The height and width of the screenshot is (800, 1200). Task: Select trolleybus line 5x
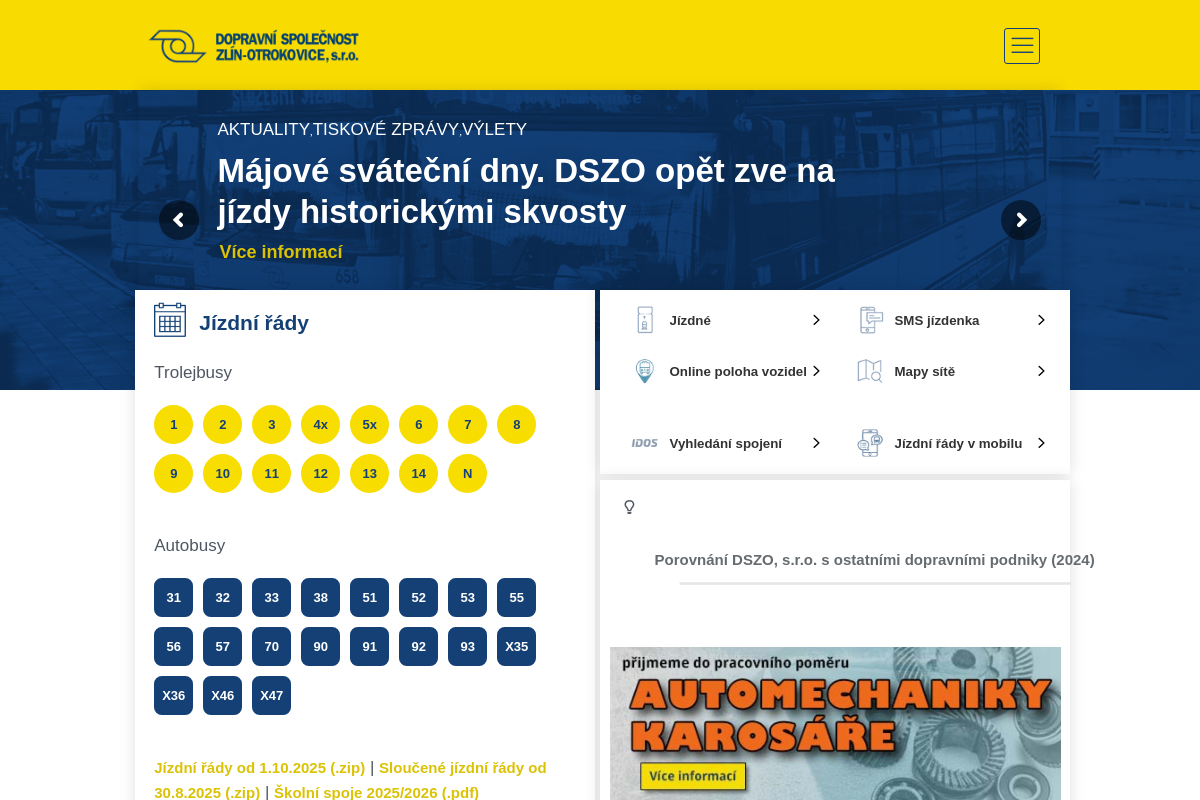pyautogui.click(x=369, y=424)
